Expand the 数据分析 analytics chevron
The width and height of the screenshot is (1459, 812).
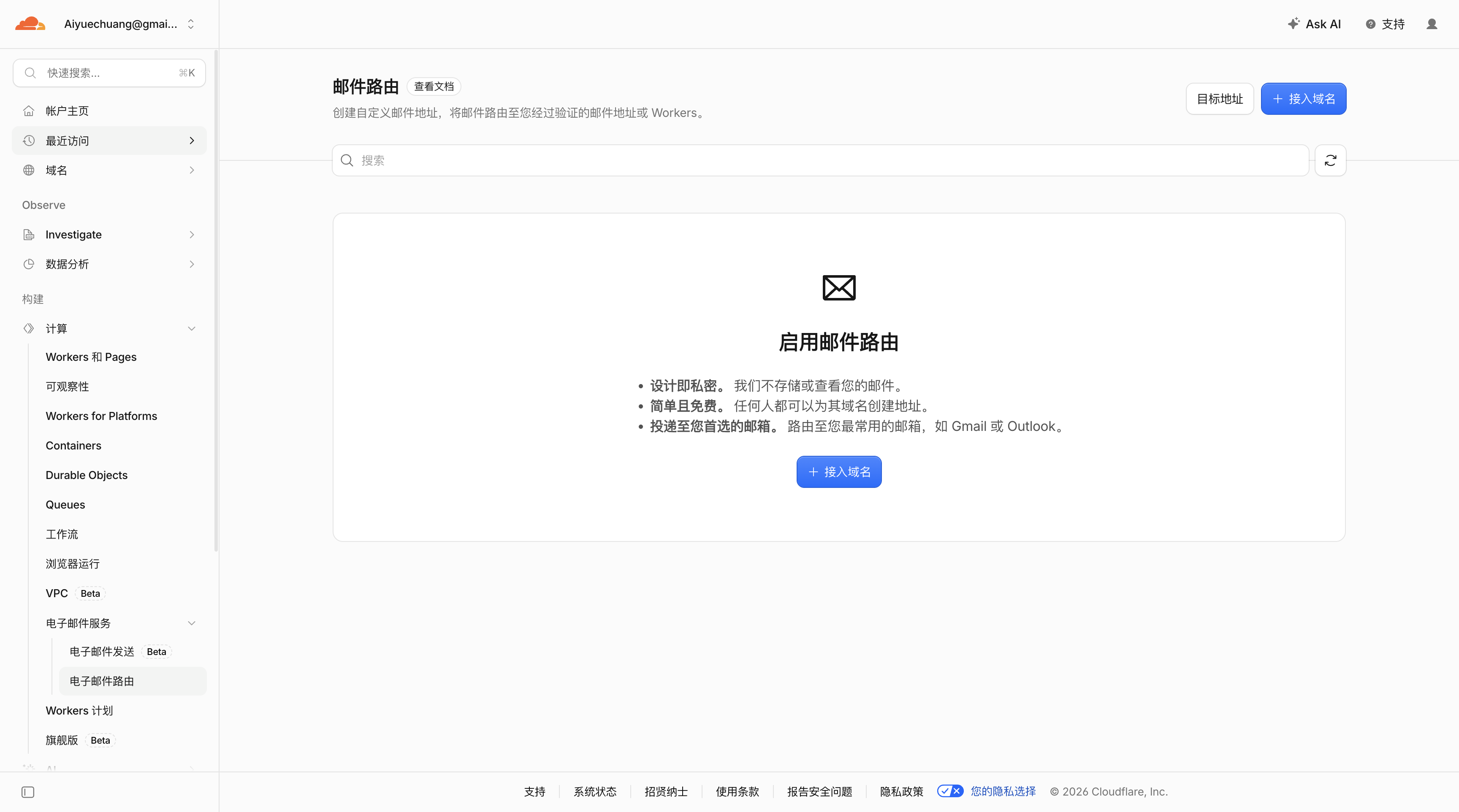click(x=192, y=264)
